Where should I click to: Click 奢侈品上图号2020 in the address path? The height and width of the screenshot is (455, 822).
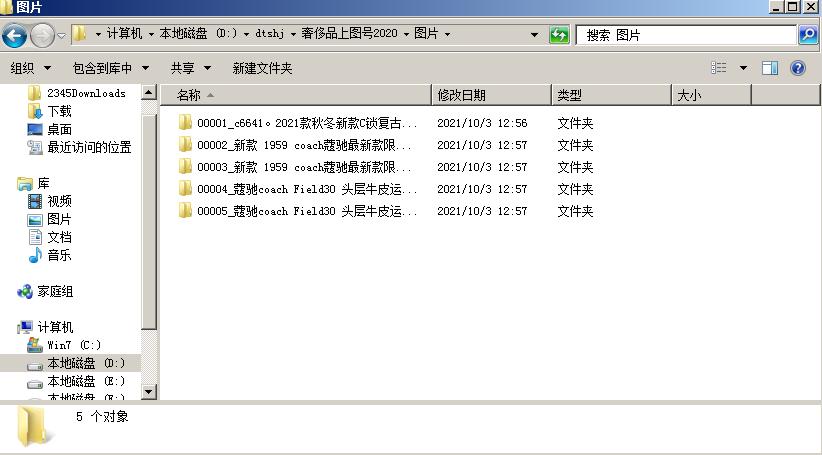click(x=349, y=34)
